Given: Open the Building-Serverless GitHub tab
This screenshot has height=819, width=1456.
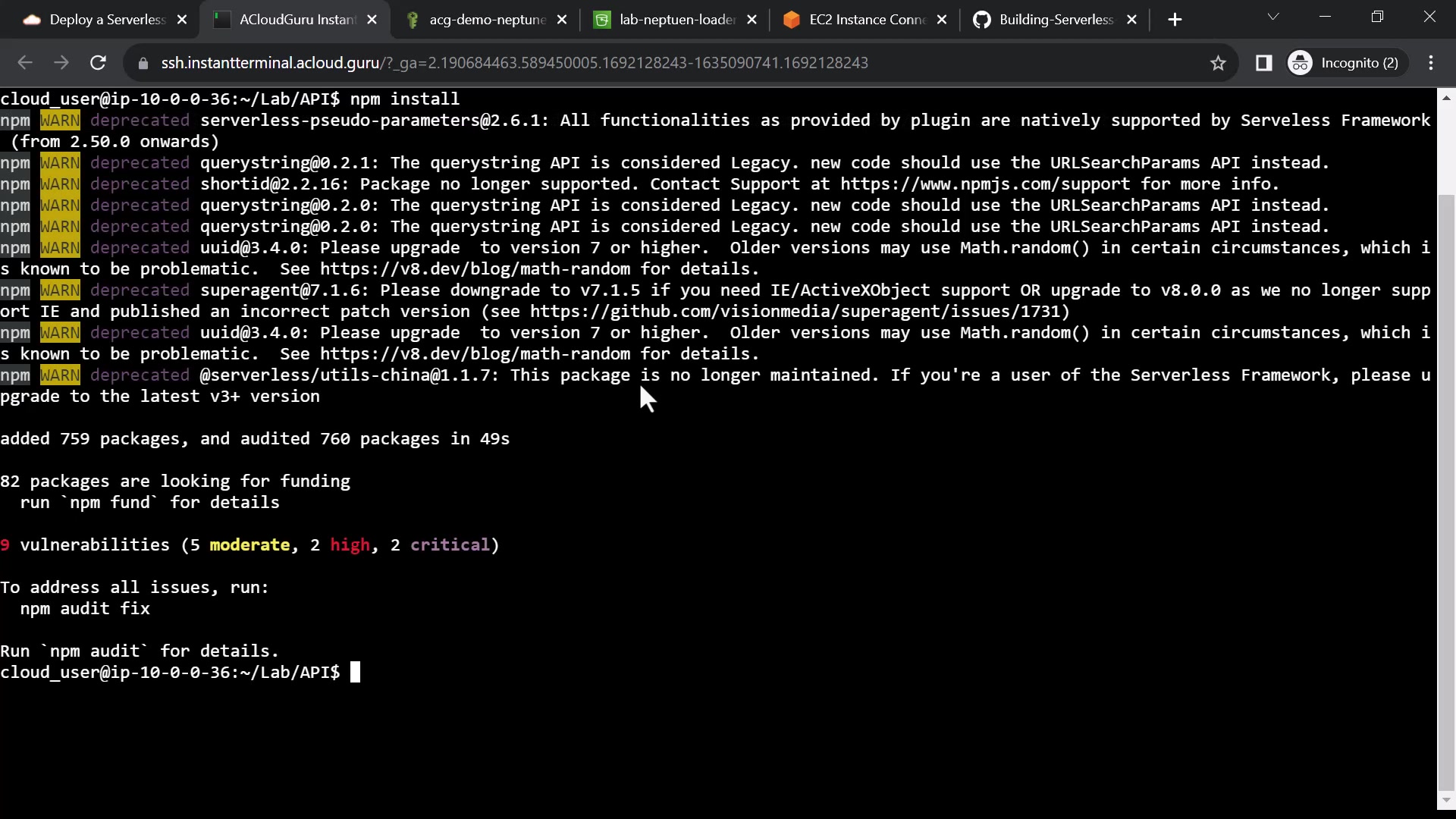Looking at the screenshot, I should (x=1056, y=20).
